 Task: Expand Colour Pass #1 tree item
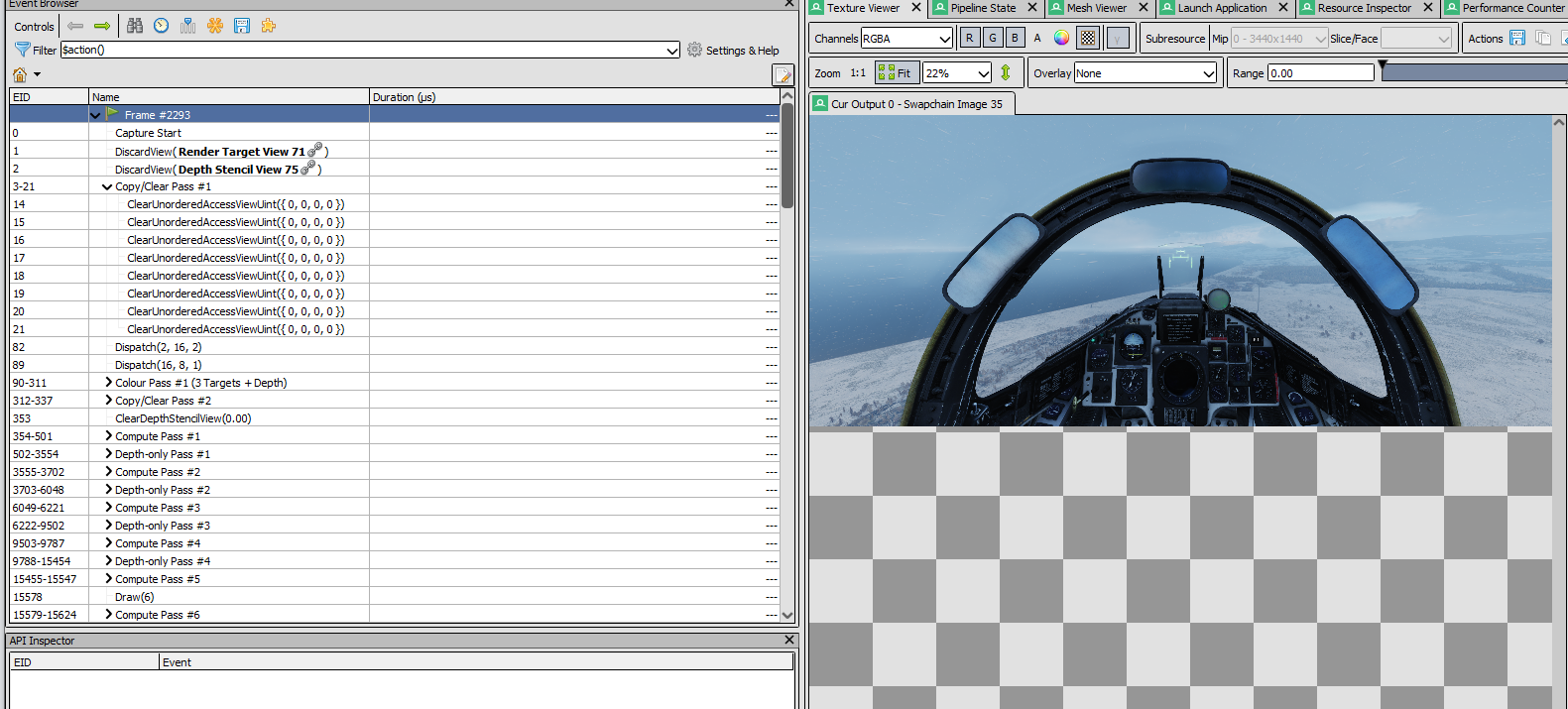point(108,382)
